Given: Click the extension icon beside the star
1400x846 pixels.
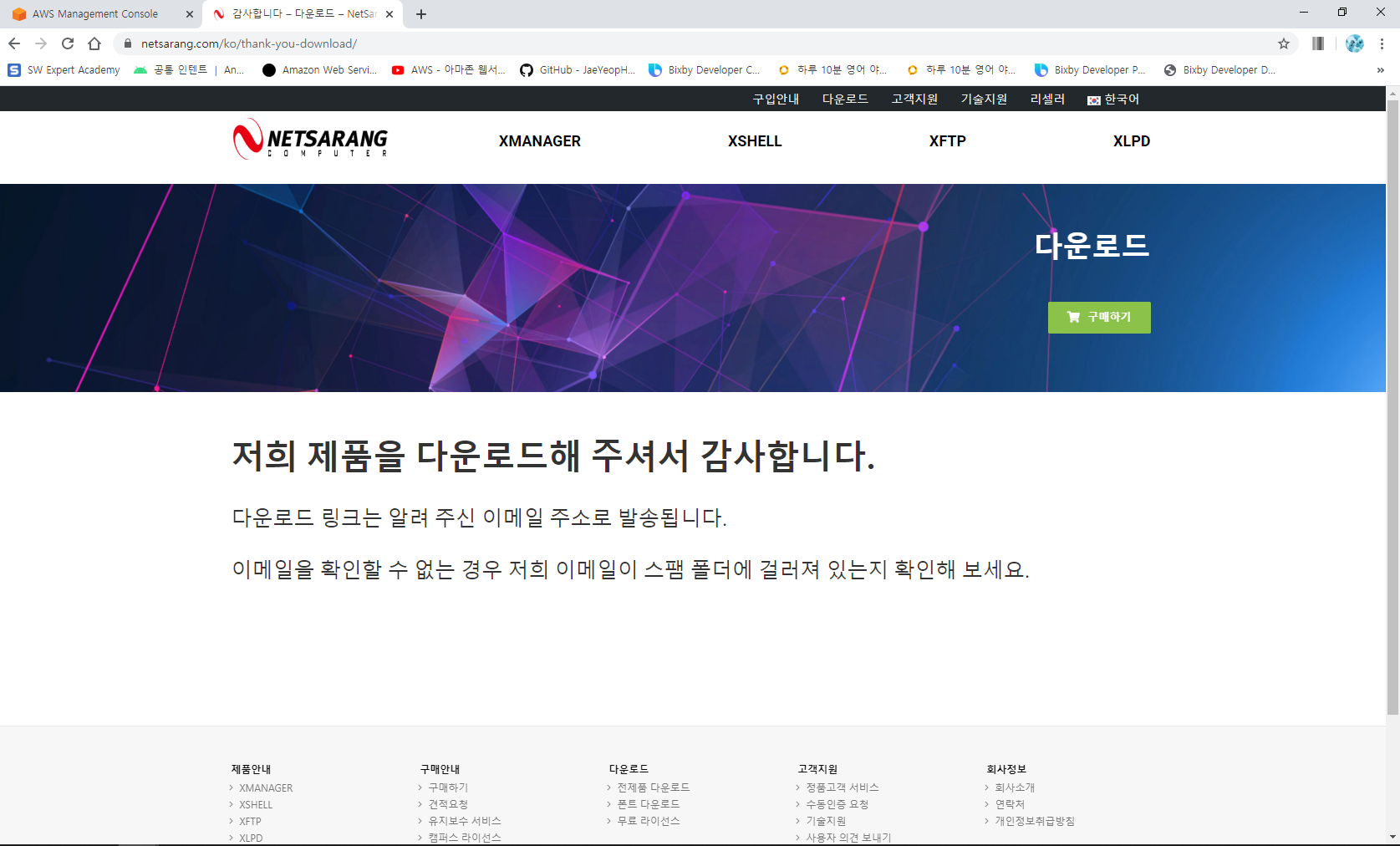Looking at the screenshot, I should coord(1318,43).
